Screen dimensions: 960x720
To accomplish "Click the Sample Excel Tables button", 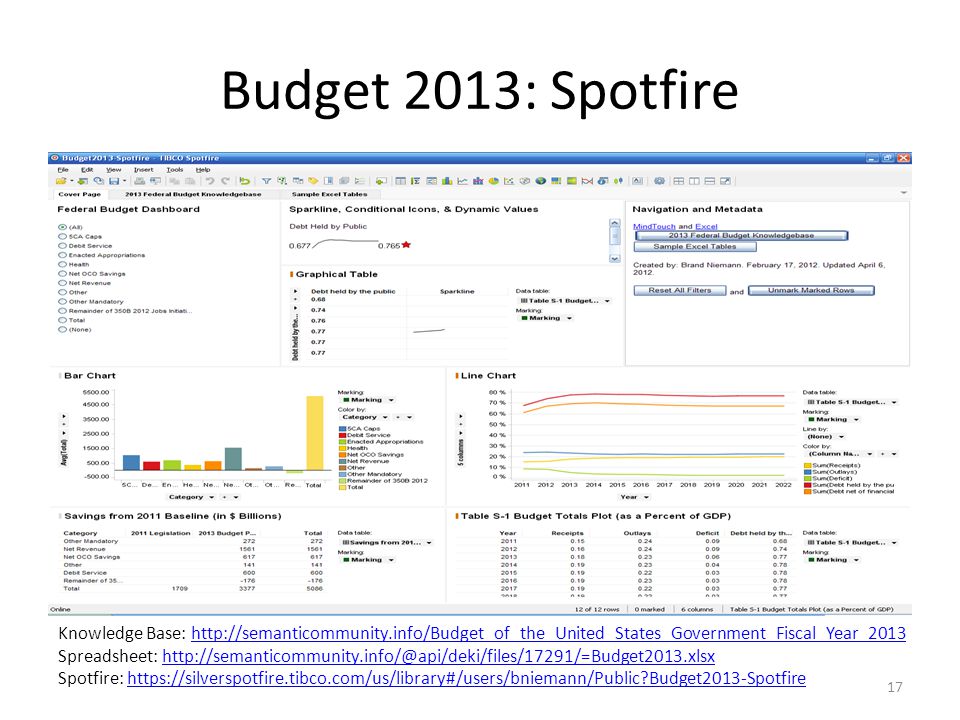I will pos(695,247).
